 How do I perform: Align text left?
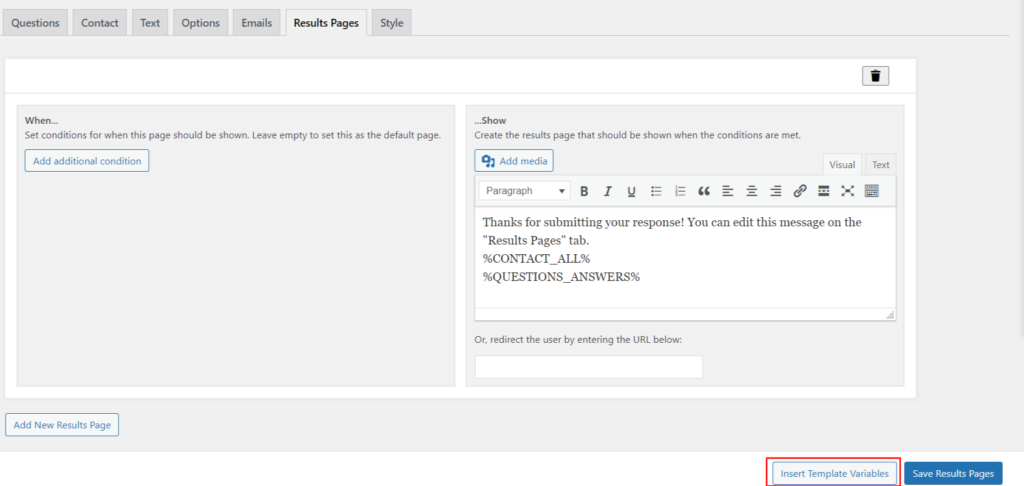(728, 191)
